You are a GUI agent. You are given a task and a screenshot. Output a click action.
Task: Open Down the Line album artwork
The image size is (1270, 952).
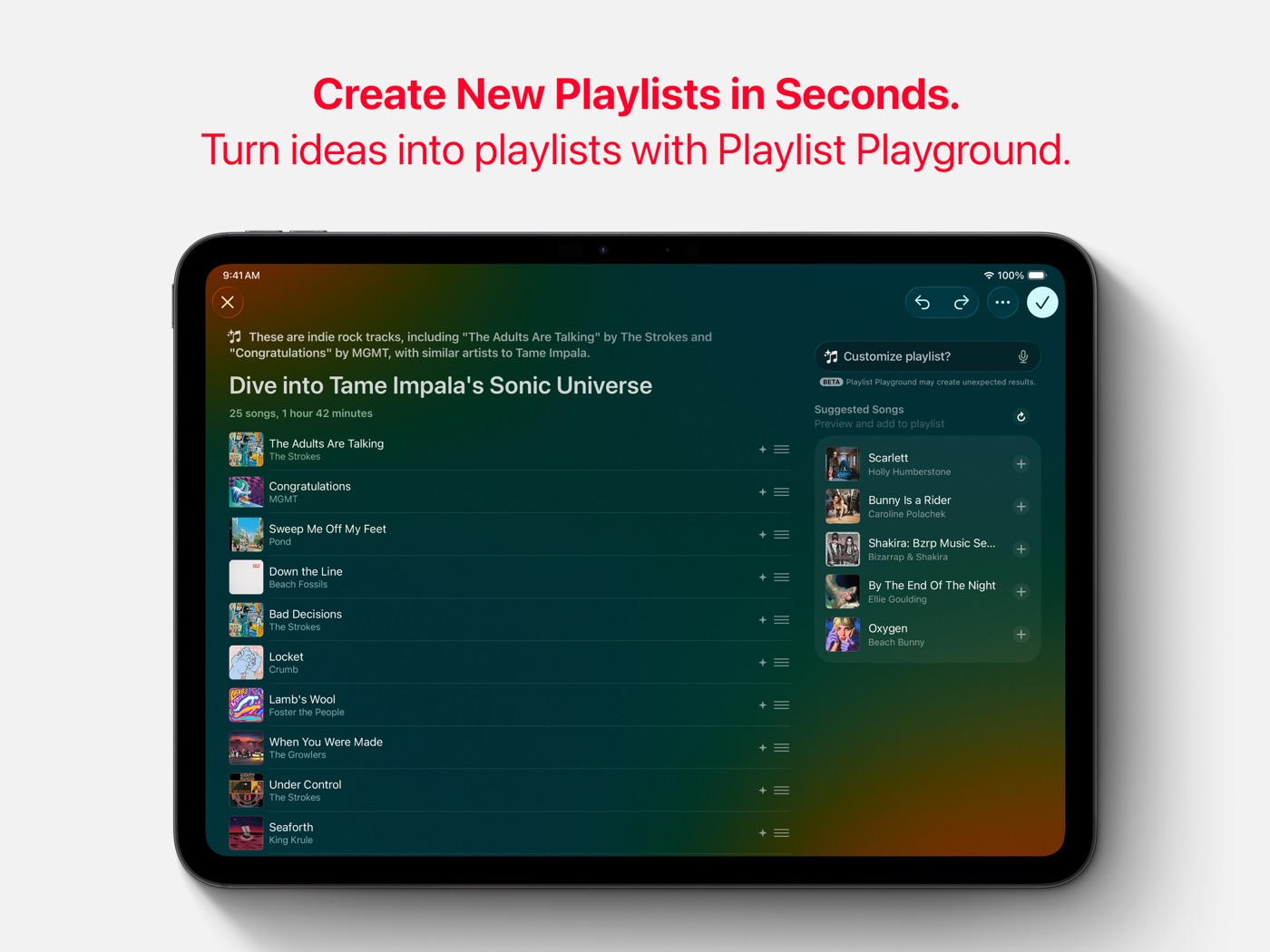coord(246,578)
